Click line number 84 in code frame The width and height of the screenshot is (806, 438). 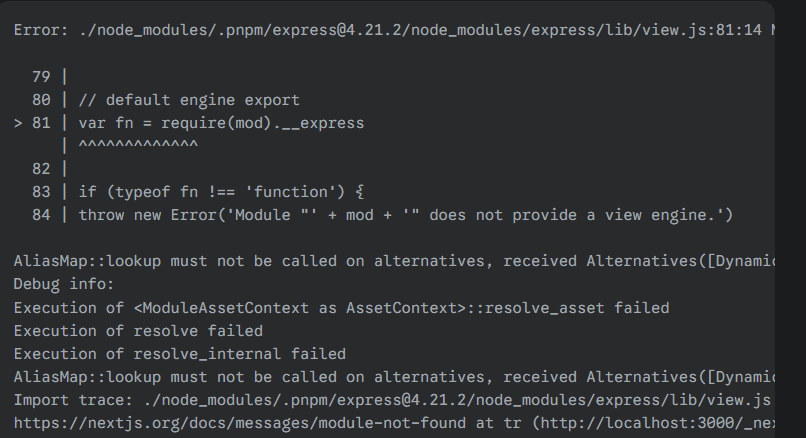click(x=41, y=215)
